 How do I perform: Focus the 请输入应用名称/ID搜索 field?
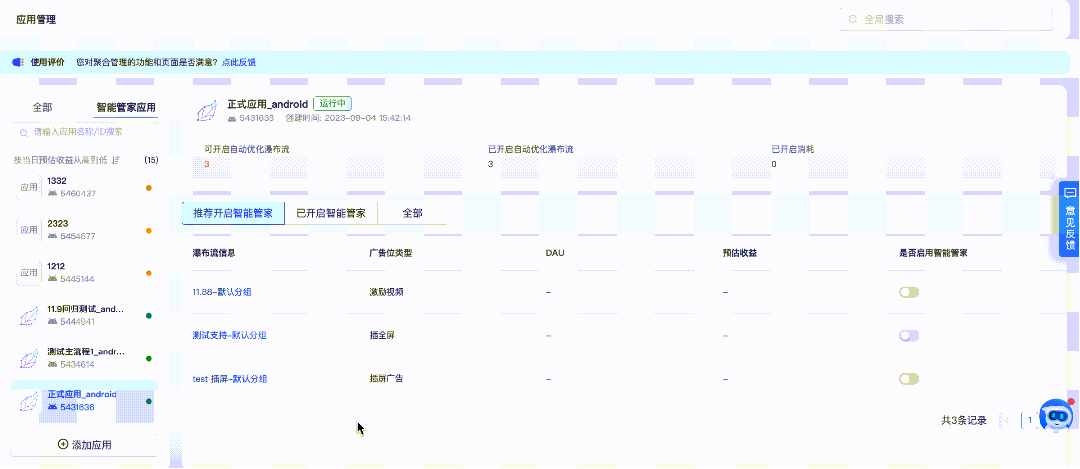tap(85, 132)
